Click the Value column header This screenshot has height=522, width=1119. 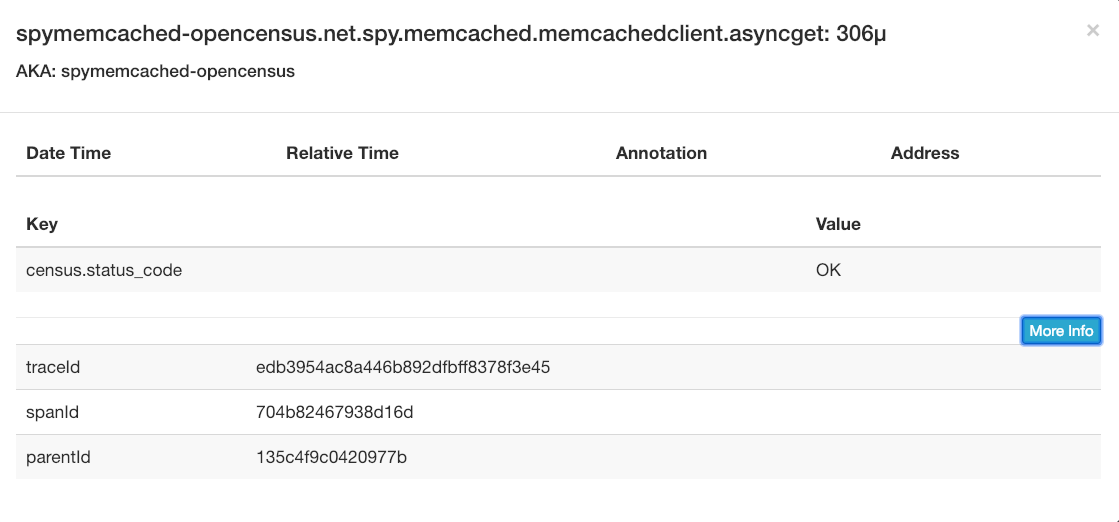point(838,224)
